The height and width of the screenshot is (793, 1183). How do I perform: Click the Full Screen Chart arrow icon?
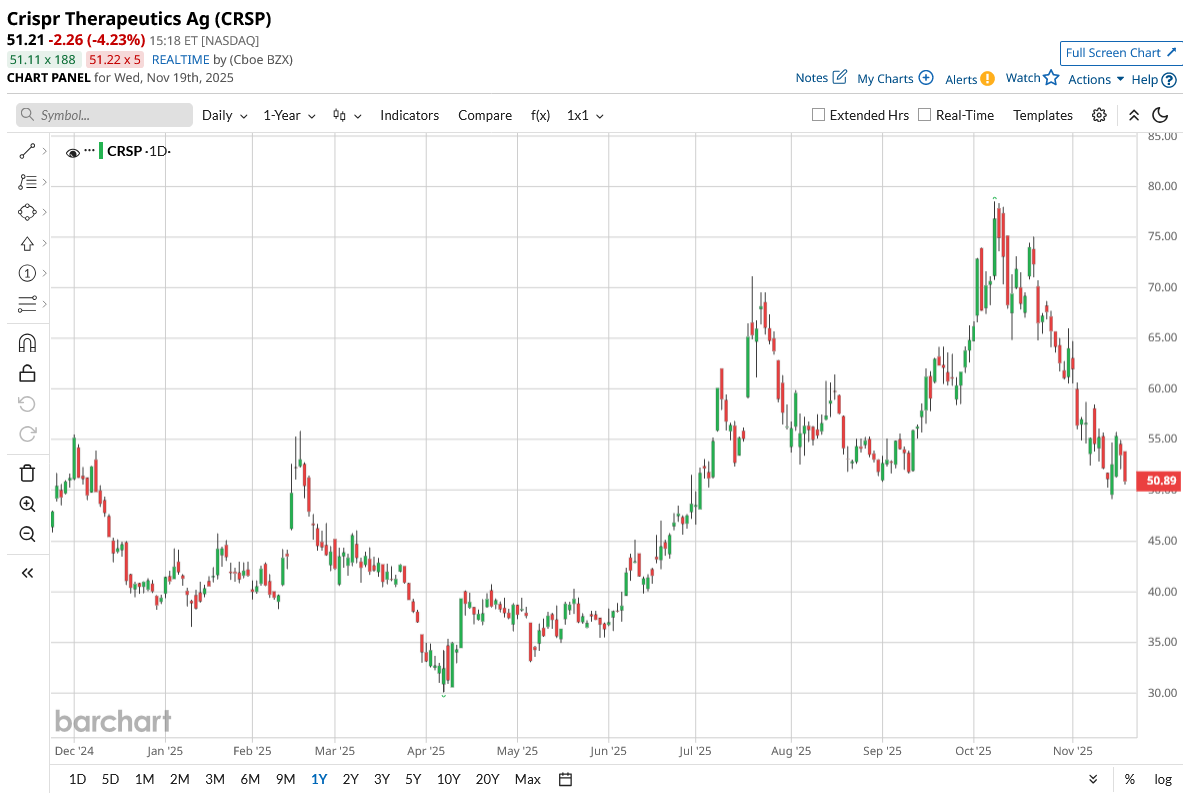click(x=1171, y=53)
